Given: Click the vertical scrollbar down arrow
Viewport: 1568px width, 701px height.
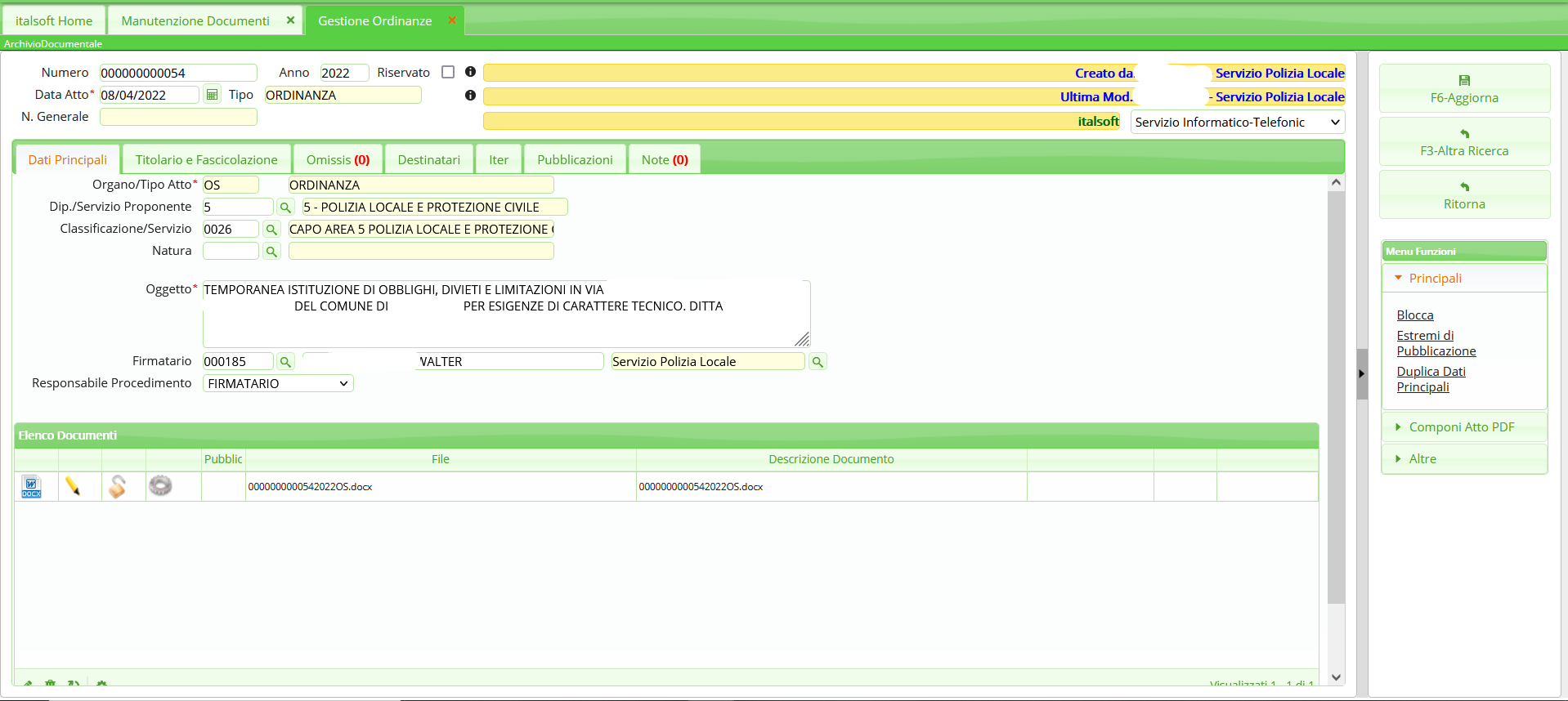Looking at the screenshot, I should pos(1336,676).
